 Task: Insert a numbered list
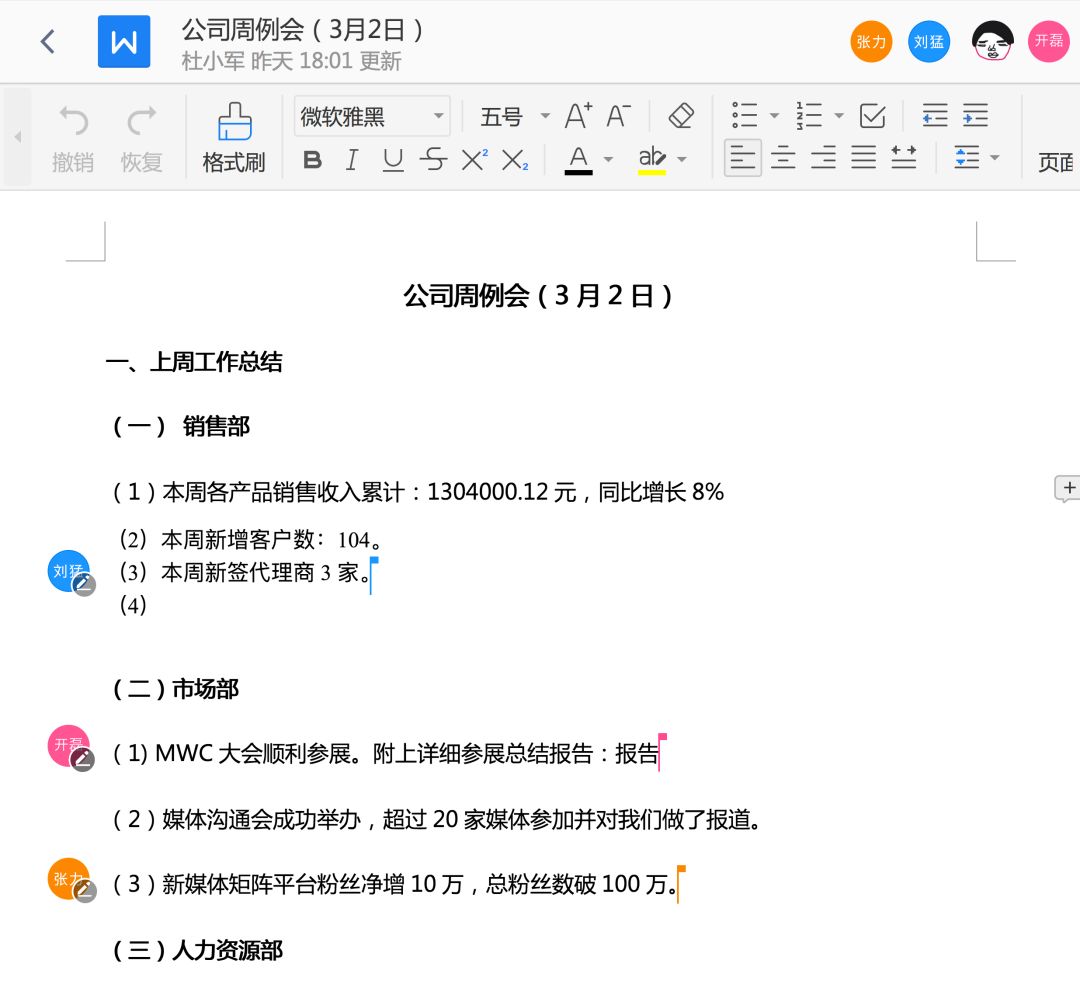[809, 115]
